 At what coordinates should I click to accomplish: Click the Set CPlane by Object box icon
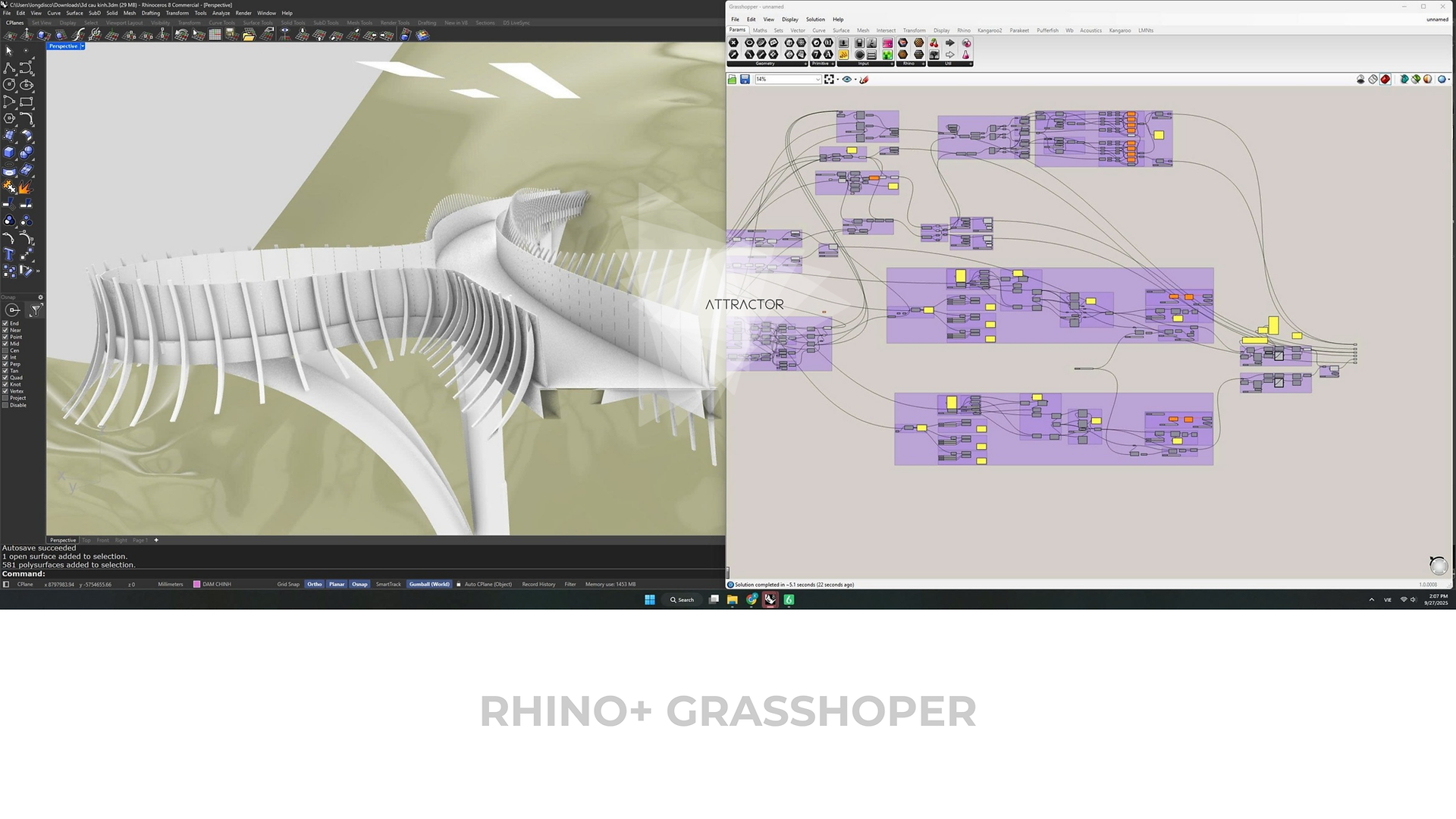tap(44, 35)
